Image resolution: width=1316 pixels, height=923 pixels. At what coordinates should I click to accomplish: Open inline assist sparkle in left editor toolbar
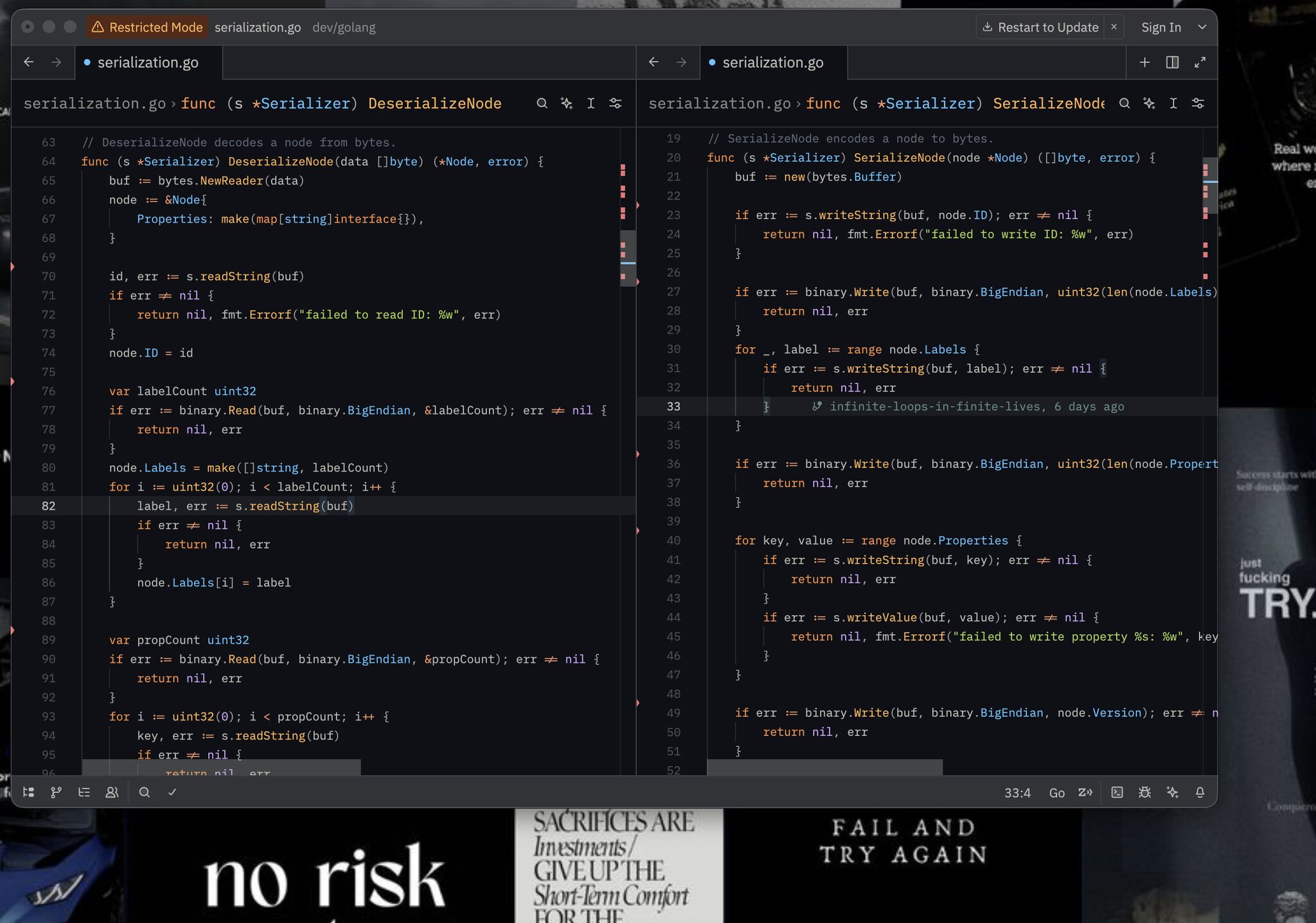click(x=566, y=103)
